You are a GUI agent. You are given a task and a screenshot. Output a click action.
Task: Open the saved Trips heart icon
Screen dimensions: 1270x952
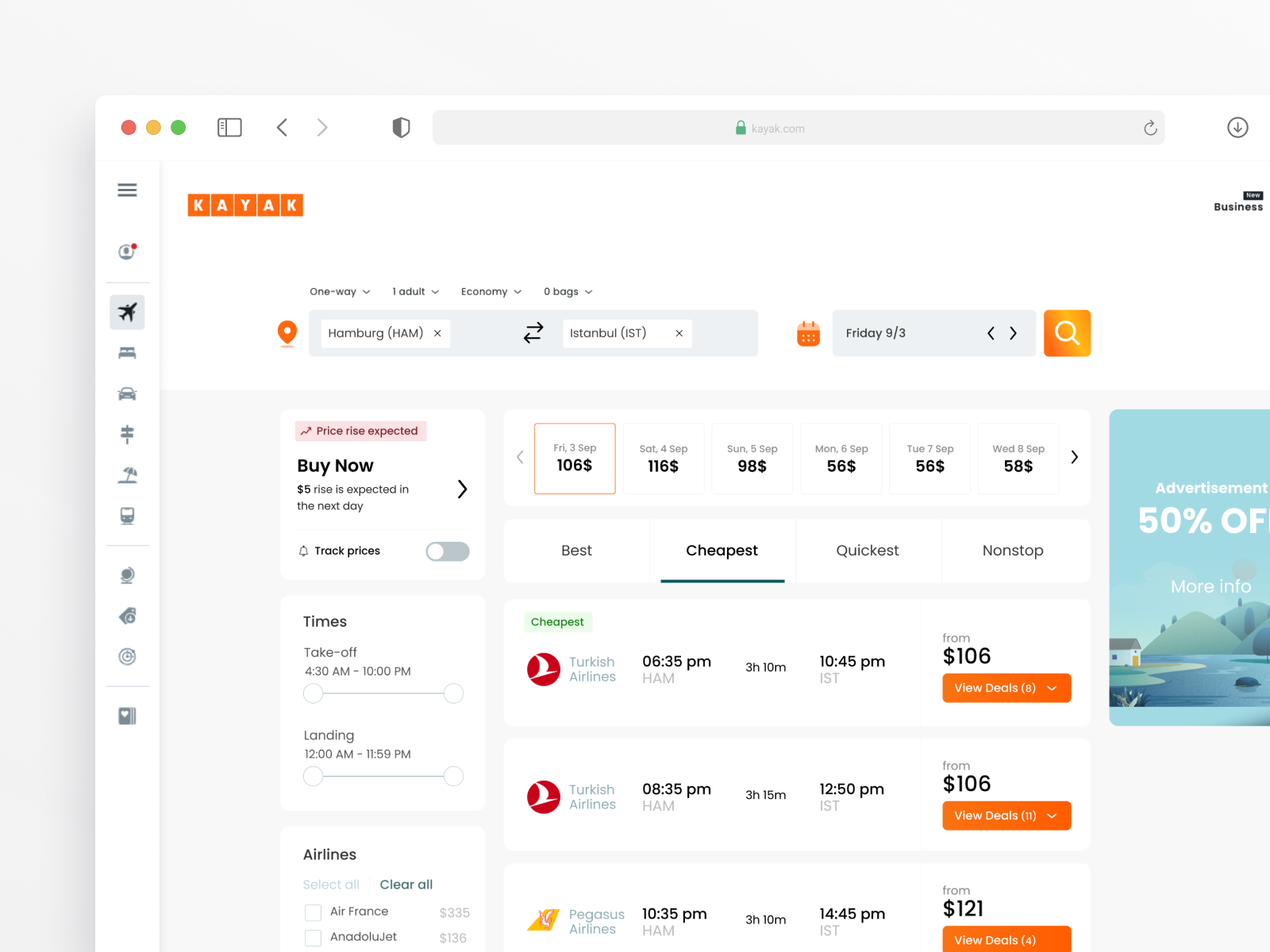[127, 716]
